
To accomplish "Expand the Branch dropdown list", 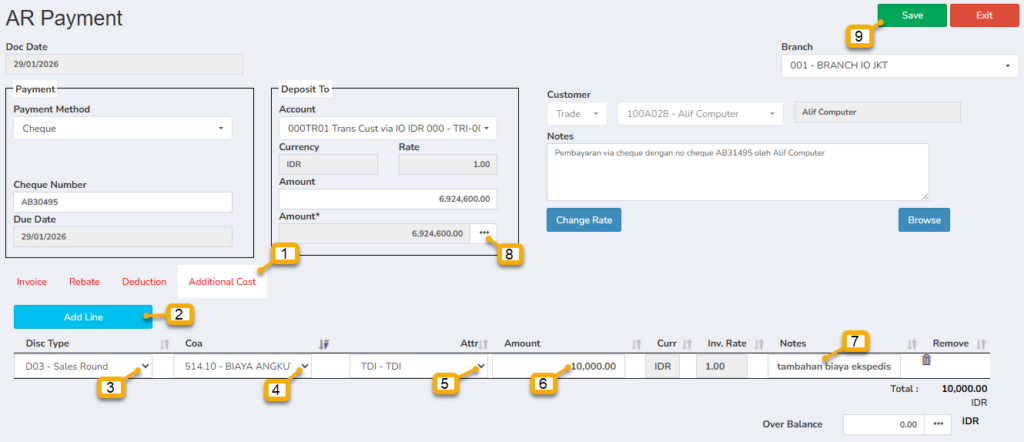I will point(899,66).
